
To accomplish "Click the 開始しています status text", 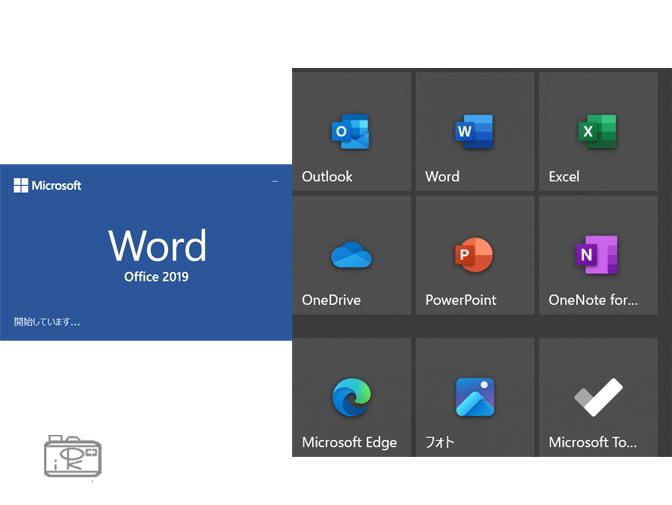I will [47, 322].
